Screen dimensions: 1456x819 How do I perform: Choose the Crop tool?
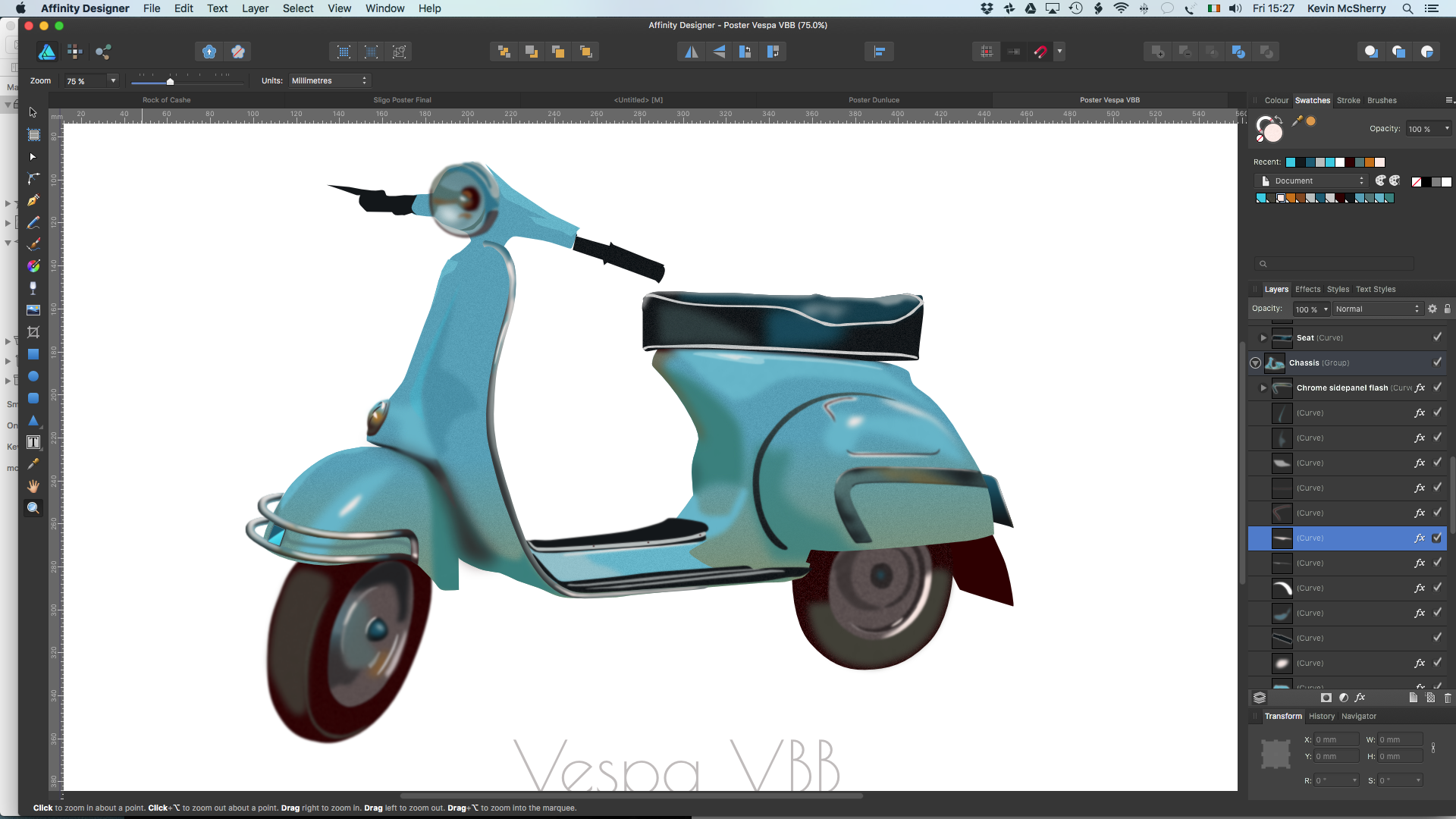33,332
